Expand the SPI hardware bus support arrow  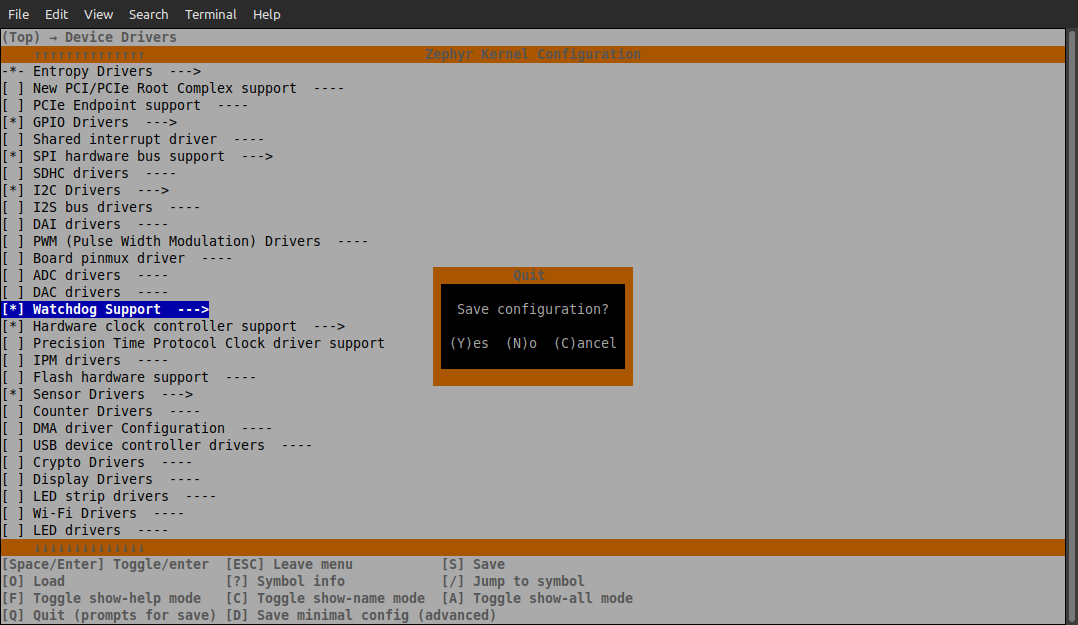(x=257, y=156)
